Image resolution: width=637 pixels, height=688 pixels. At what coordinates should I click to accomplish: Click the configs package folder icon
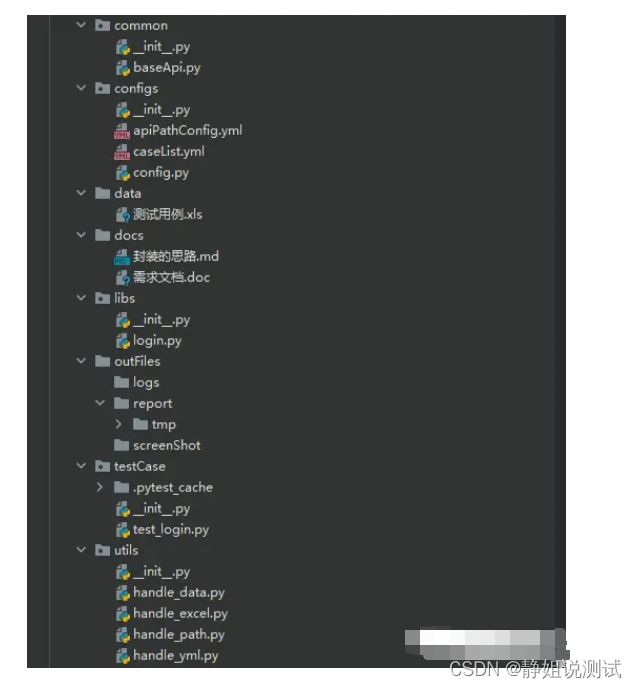pyautogui.click(x=102, y=89)
